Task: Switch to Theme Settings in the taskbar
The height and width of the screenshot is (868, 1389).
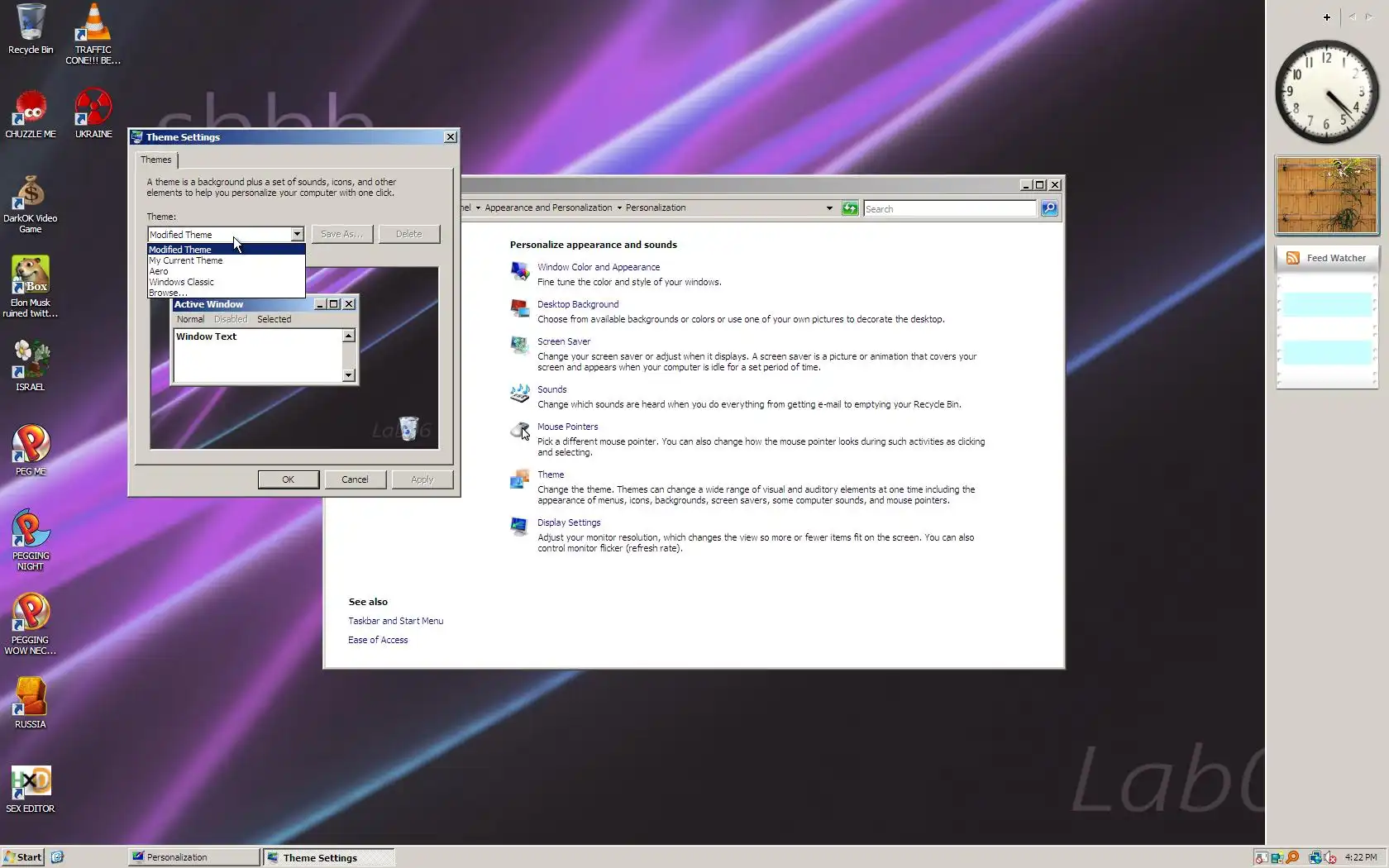Action: pyautogui.click(x=329, y=857)
